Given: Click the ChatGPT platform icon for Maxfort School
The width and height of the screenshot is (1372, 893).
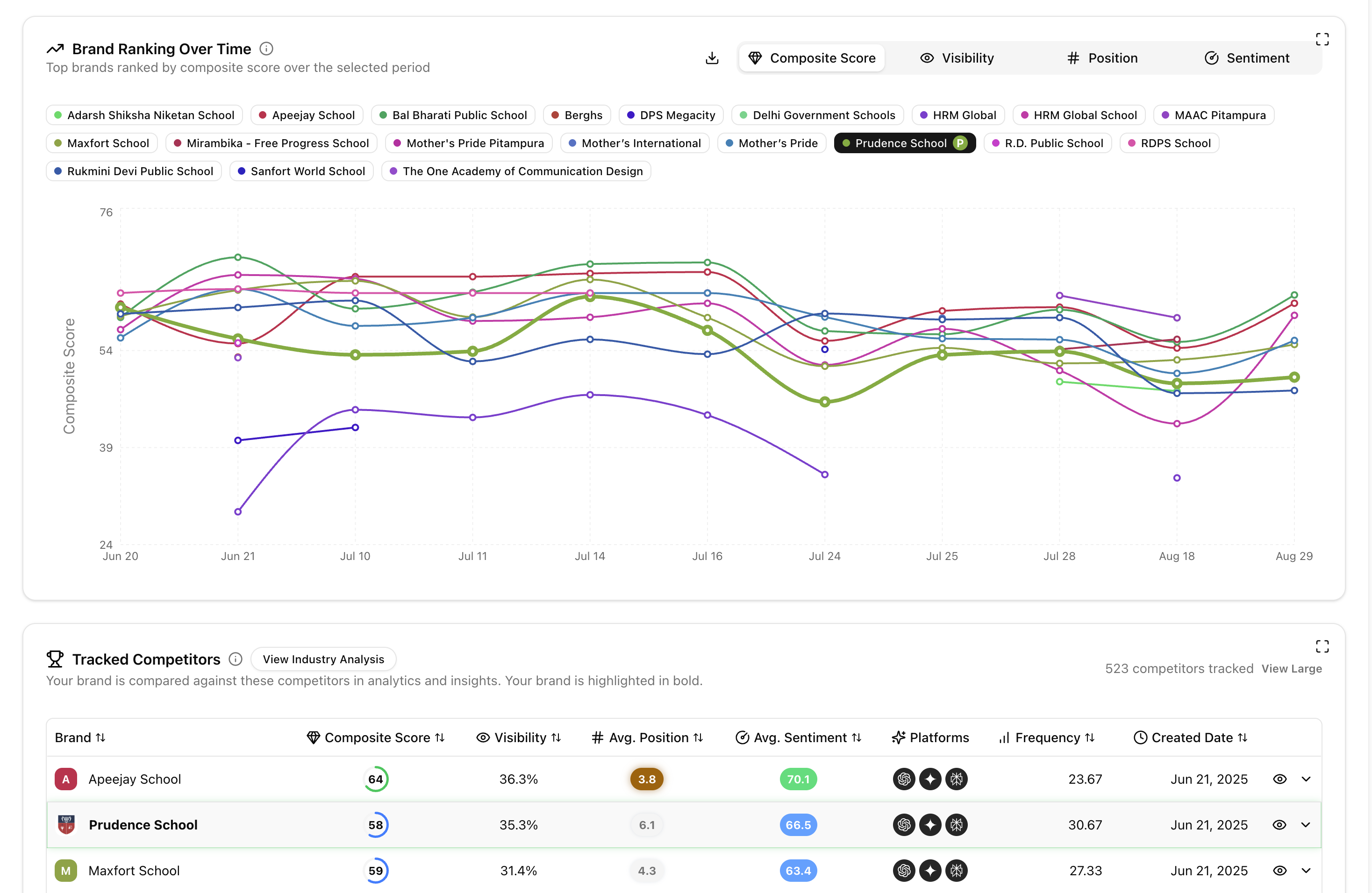Looking at the screenshot, I should (904, 871).
